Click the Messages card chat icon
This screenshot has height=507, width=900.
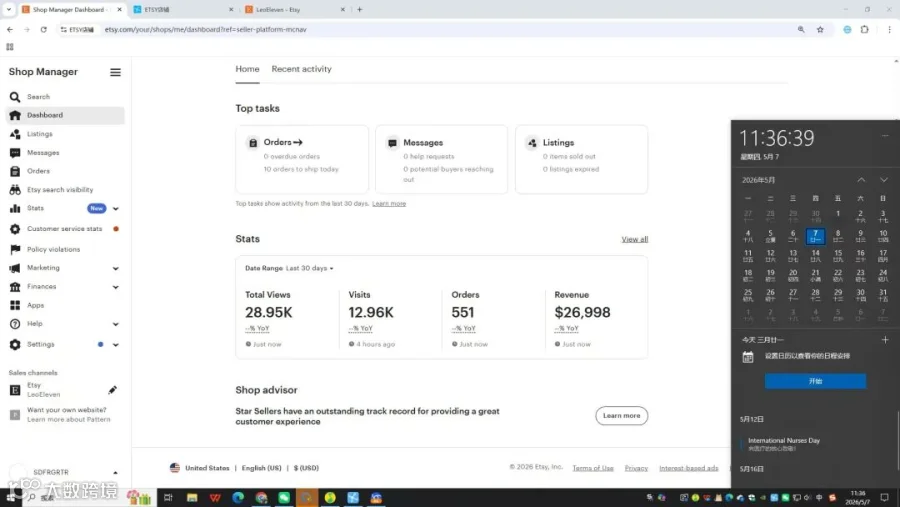tap(392, 143)
